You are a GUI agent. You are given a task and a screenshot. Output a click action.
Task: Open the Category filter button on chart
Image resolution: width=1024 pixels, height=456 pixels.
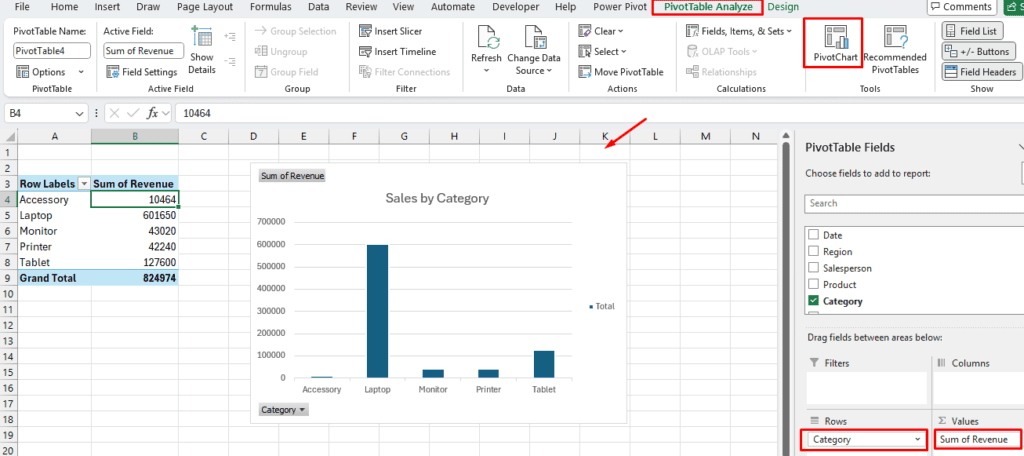point(283,410)
